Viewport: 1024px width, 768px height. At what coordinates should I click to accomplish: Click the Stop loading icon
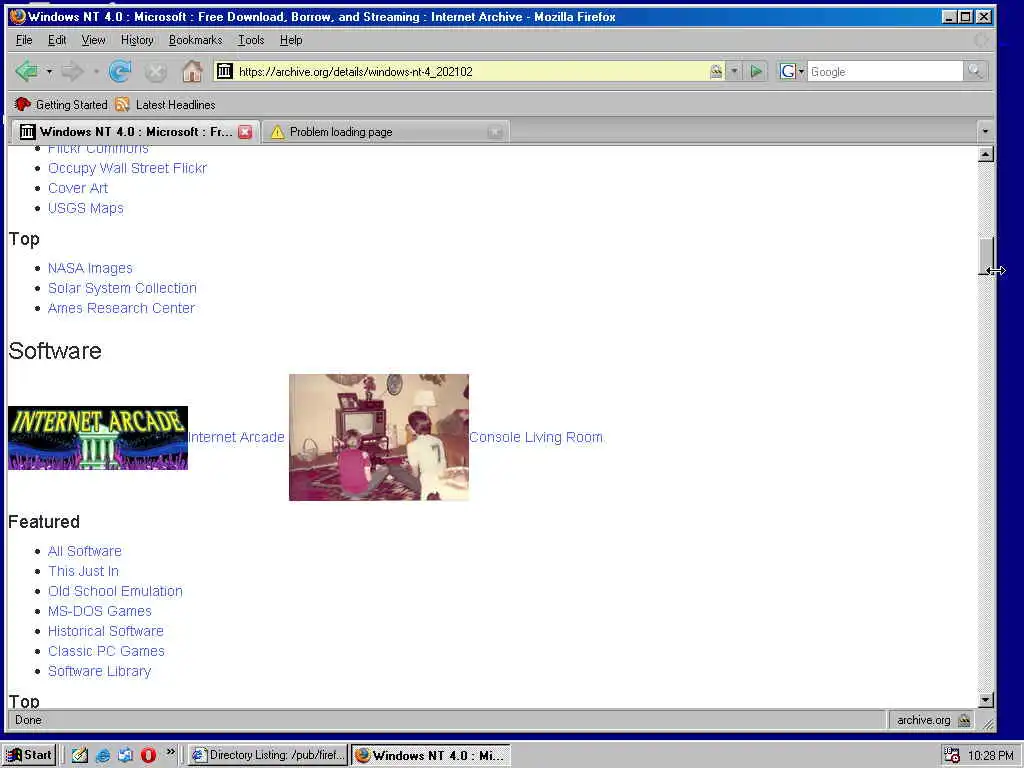155,72
